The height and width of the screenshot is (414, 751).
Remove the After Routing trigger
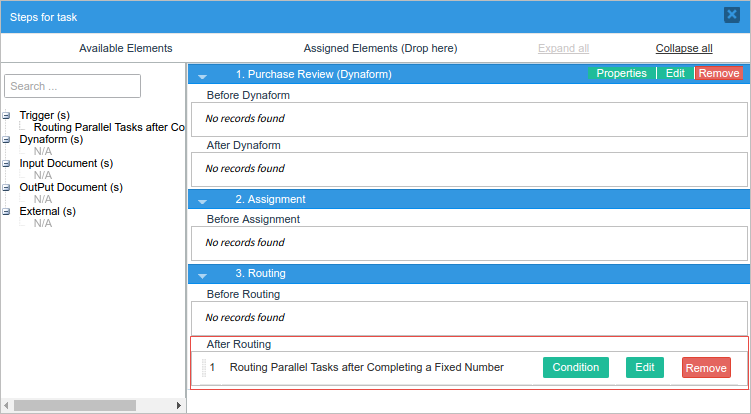(706, 368)
